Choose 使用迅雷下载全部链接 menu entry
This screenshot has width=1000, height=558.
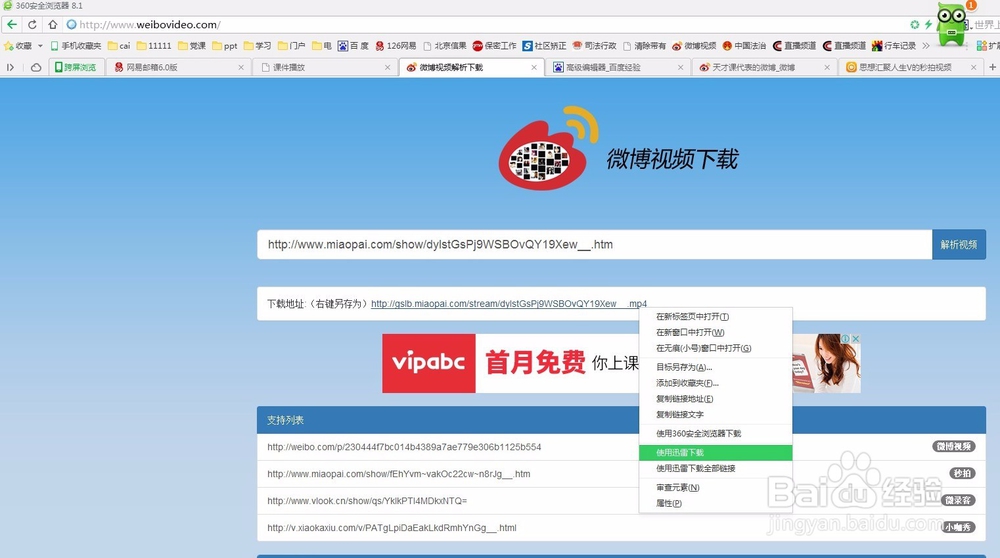716,469
